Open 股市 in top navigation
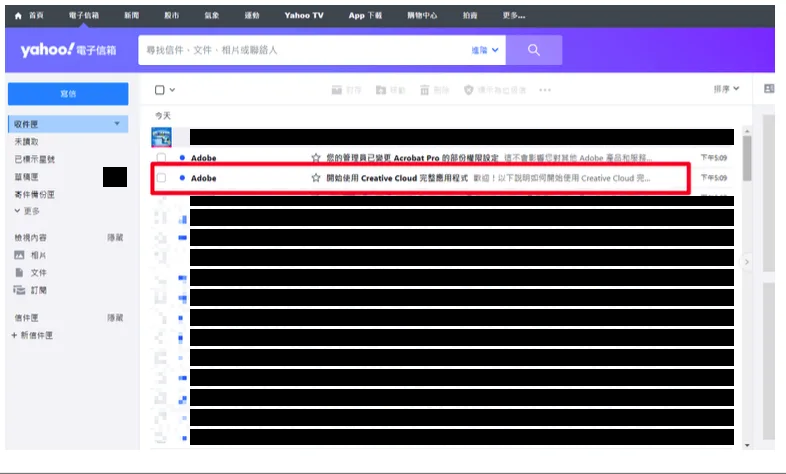This screenshot has width=786, height=474. coord(172,16)
